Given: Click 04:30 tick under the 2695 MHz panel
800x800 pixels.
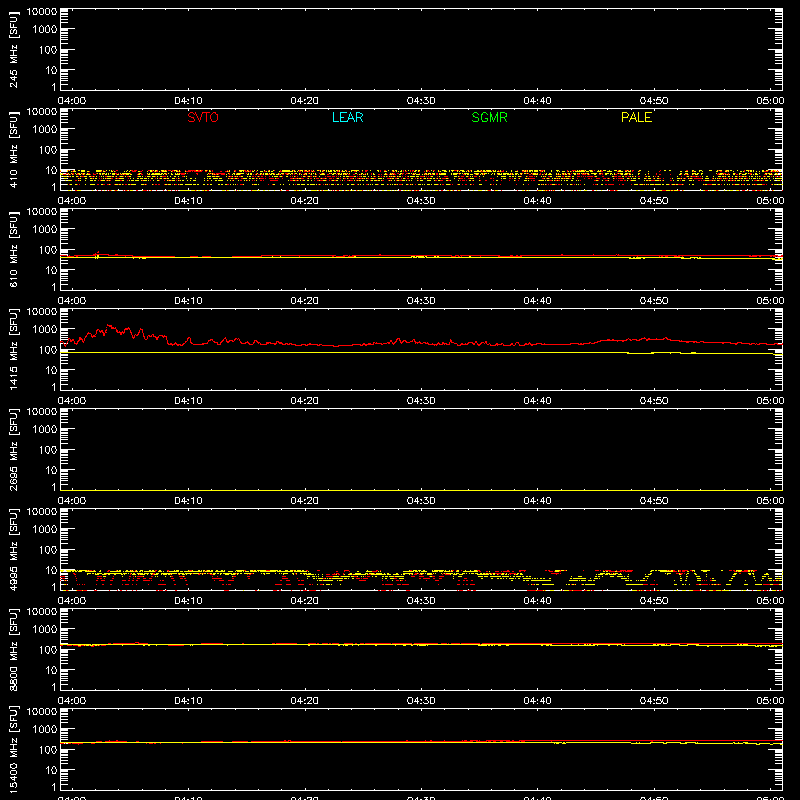Looking at the screenshot, I should [x=421, y=501].
